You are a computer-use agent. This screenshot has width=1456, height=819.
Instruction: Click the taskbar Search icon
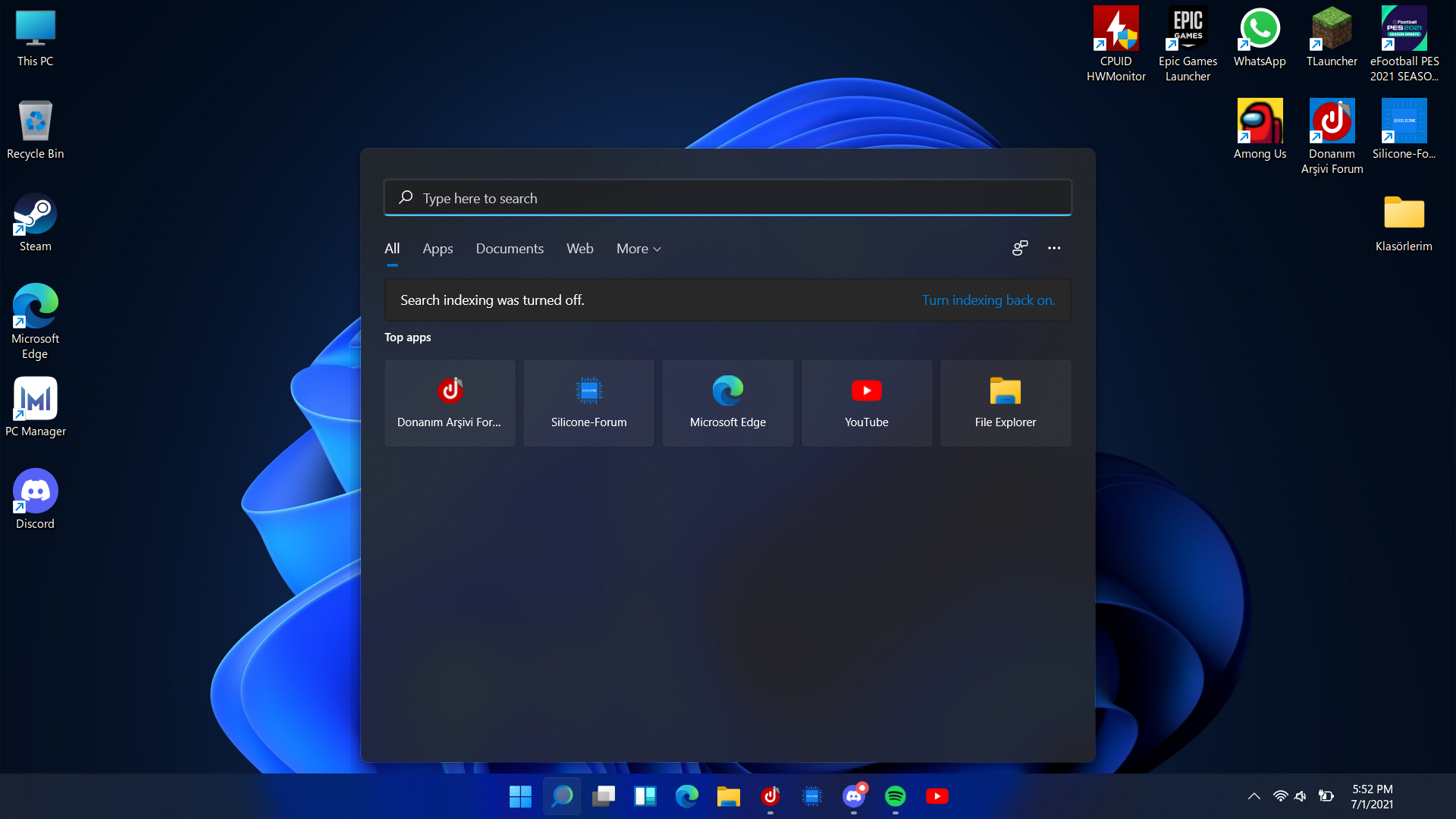point(562,796)
